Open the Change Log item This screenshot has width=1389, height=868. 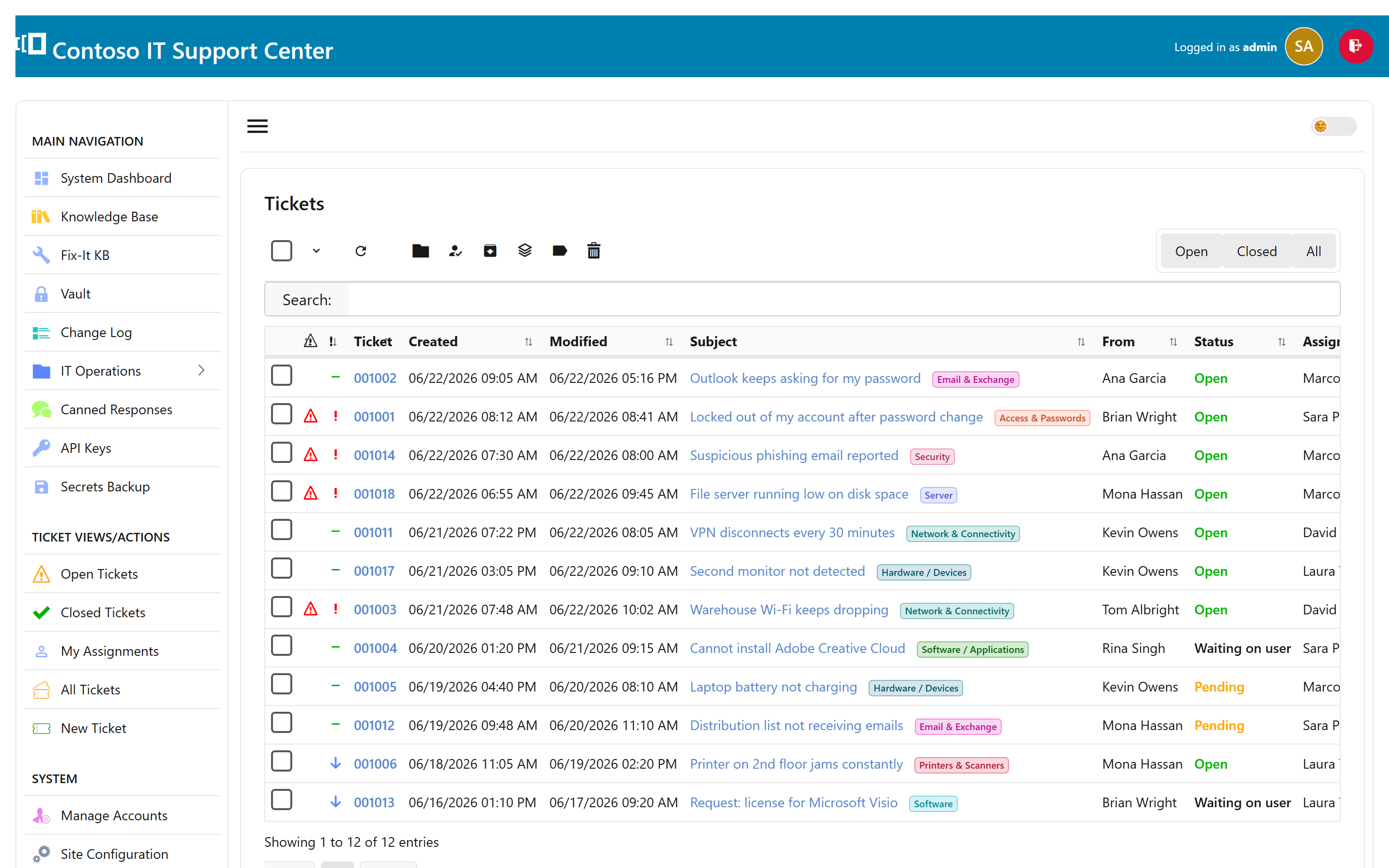pos(122,332)
